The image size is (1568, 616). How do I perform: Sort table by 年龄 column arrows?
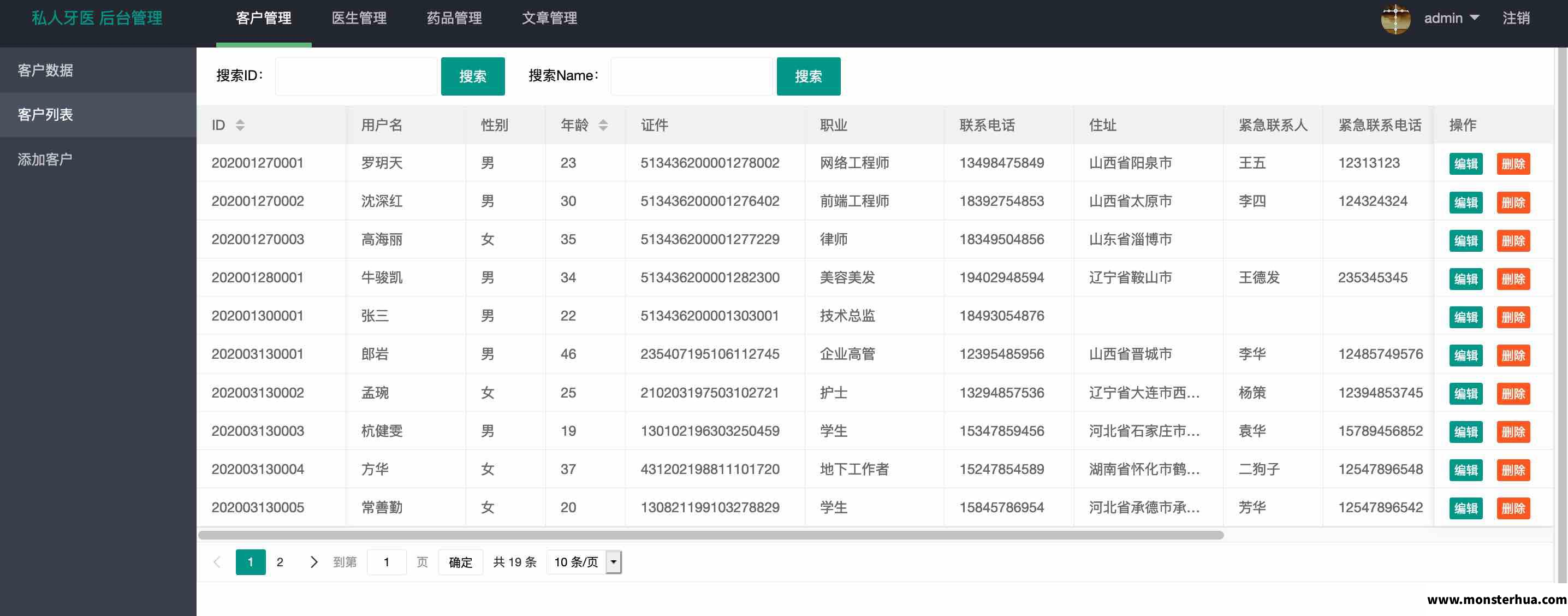pyautogui.click(x=603, y=125)
